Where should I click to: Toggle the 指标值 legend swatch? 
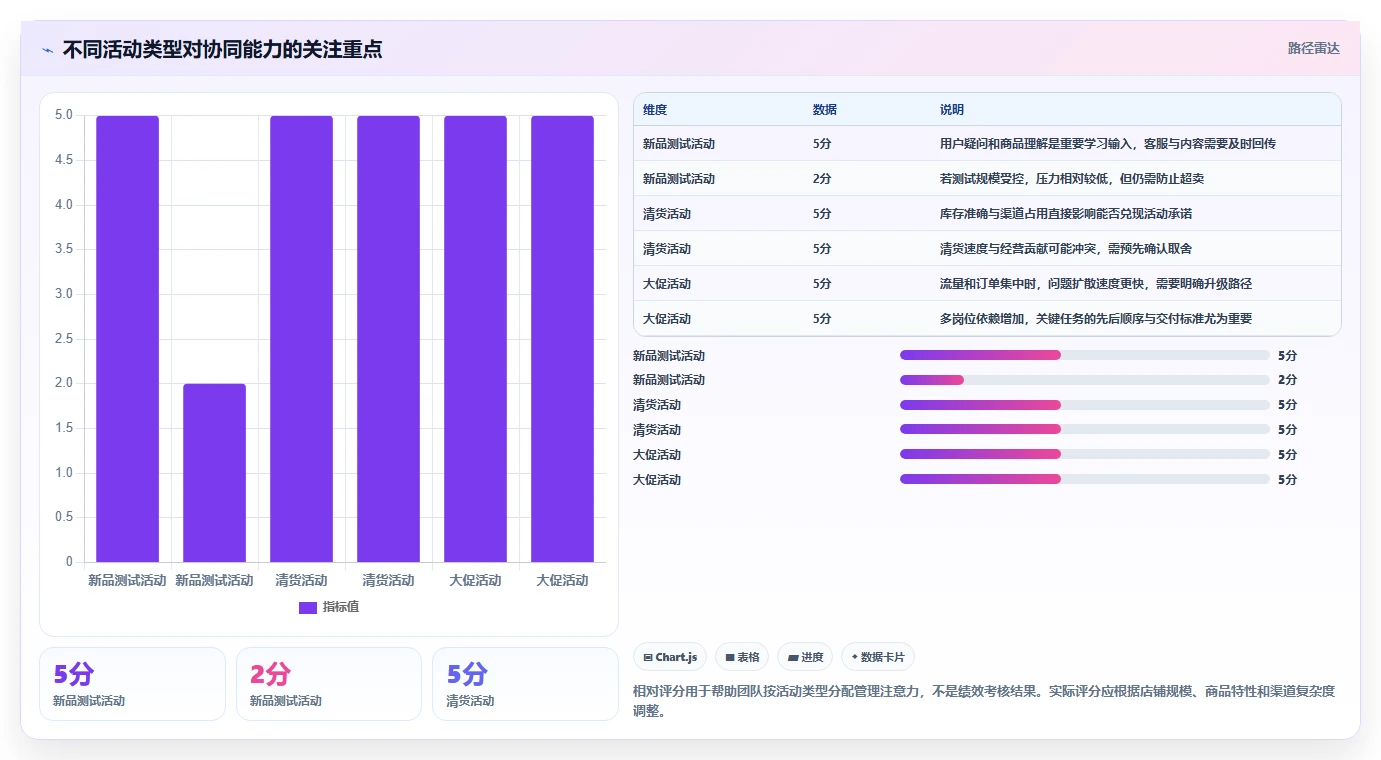point(308,607)
